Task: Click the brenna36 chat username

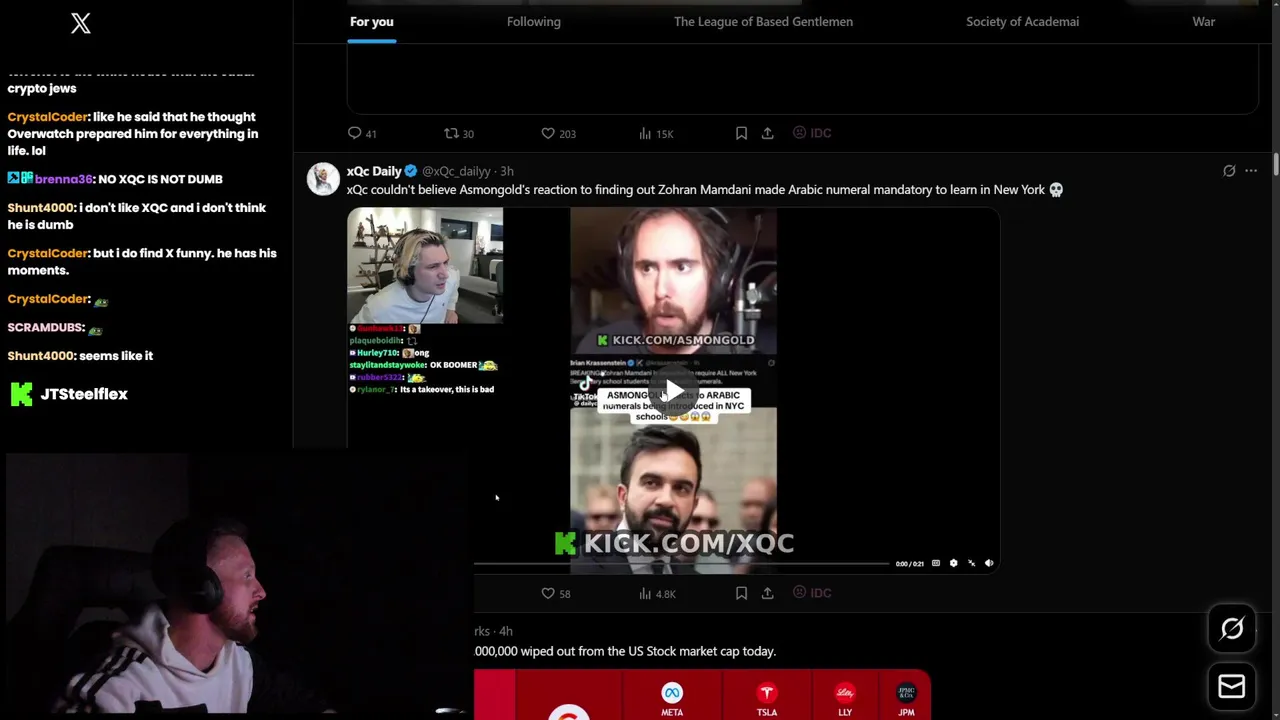Action: pos(64,179)
